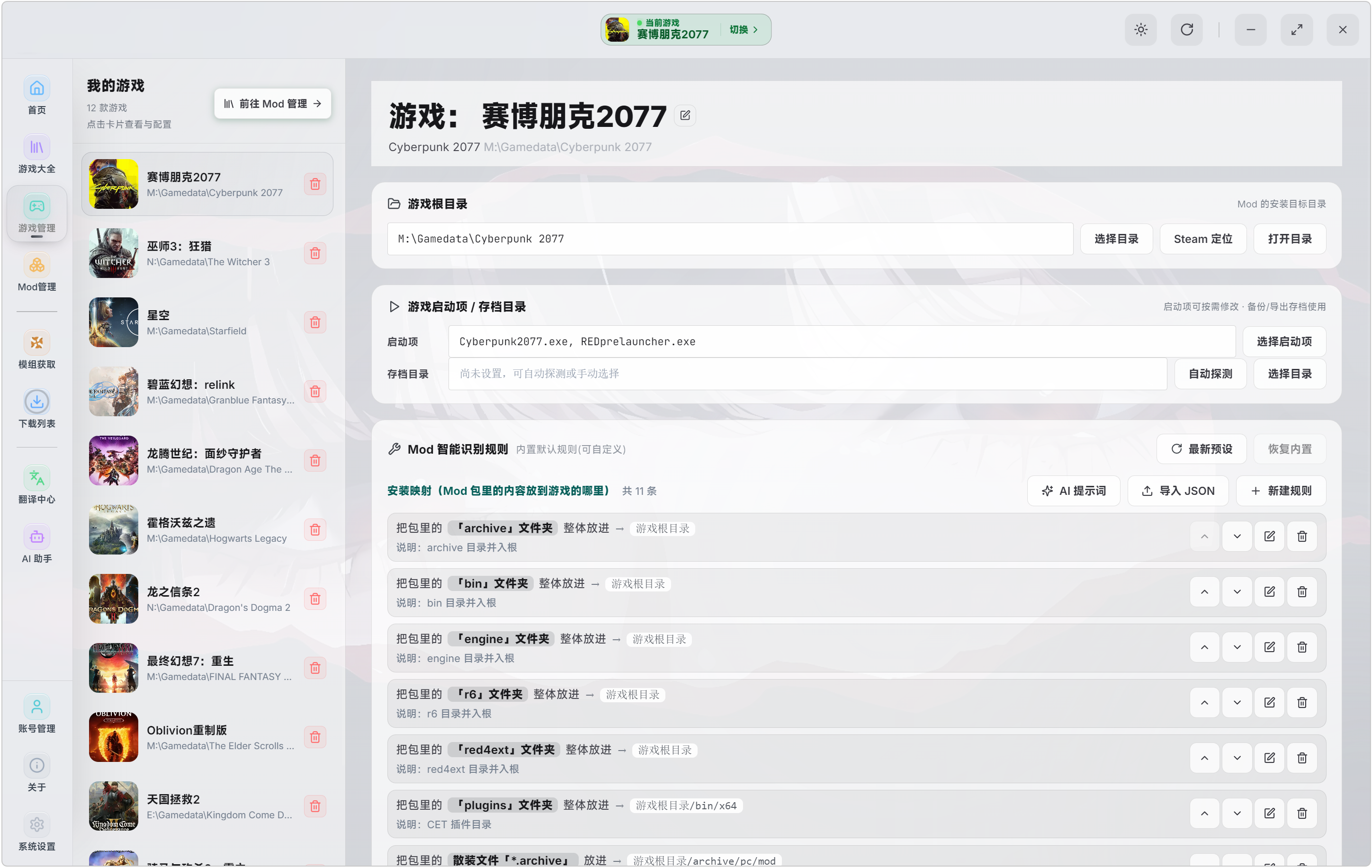Click 导入 JSON button

(x=1179, y=491)
